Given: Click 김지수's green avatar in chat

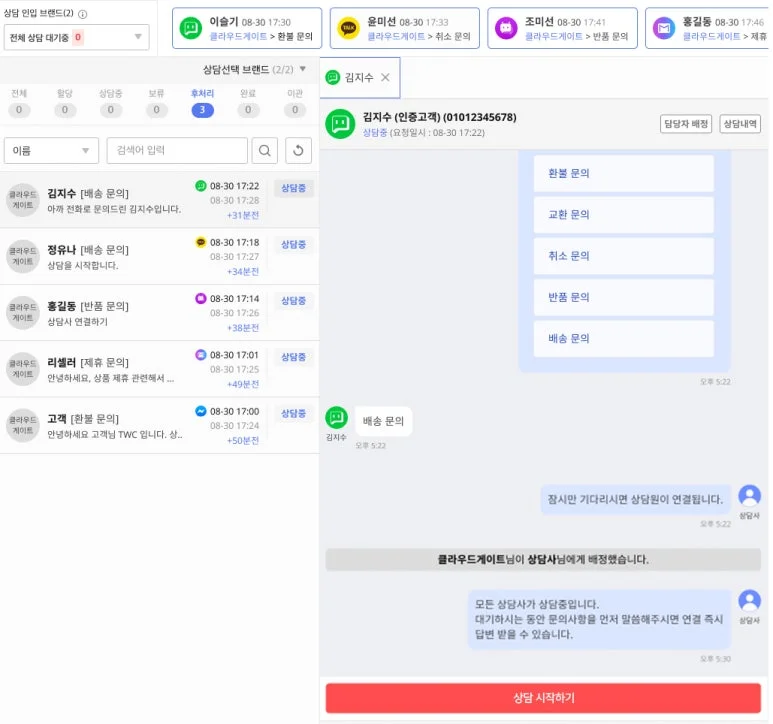Looking at the screenshot, I should (337, 417).
